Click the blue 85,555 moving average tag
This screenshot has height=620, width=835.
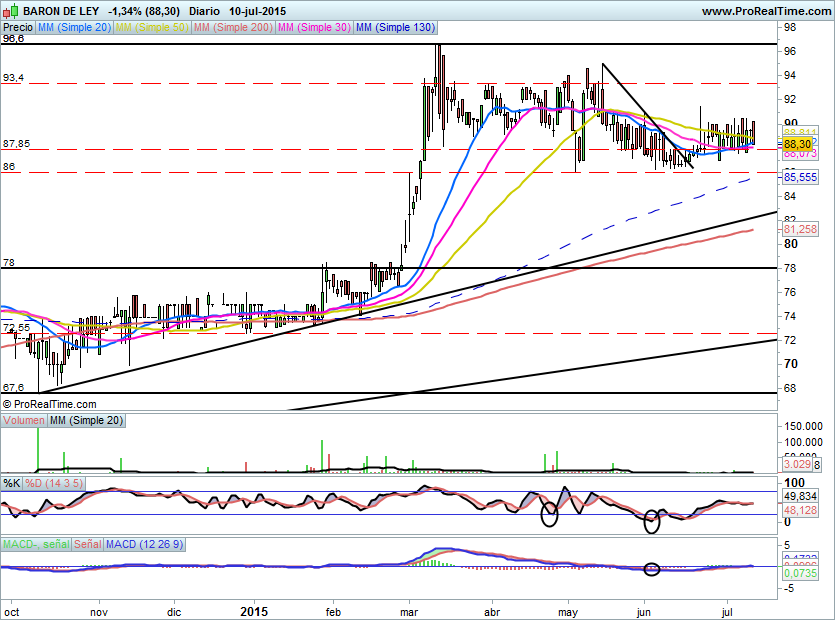coord(800,177)
